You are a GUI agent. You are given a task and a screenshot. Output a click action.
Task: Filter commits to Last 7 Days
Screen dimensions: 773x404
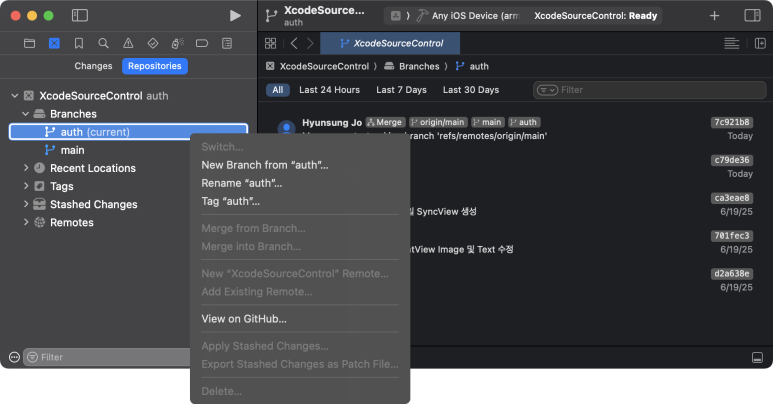401,90
